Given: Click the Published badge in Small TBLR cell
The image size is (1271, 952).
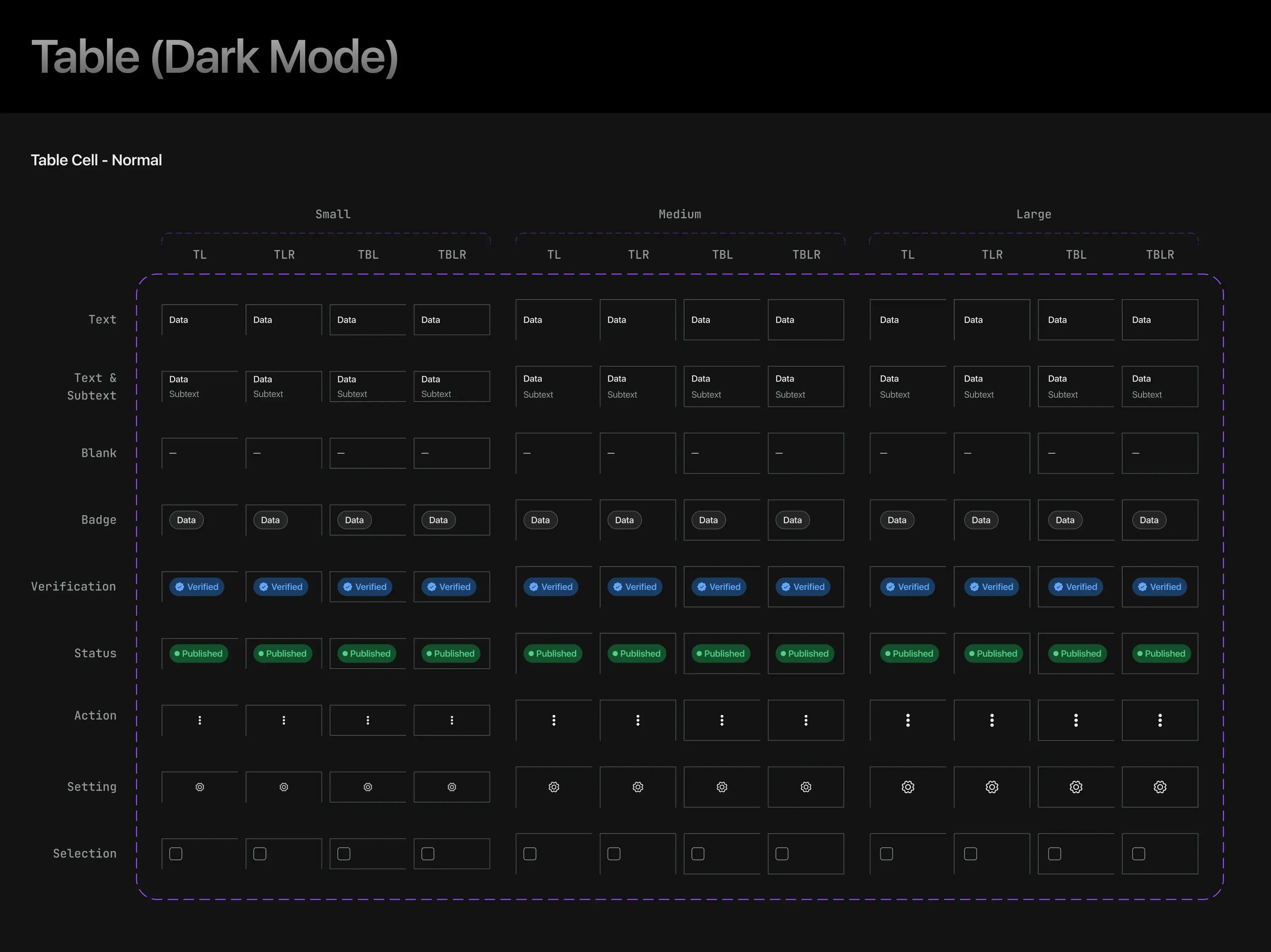Looking at the screenshot, I should 451,654.
